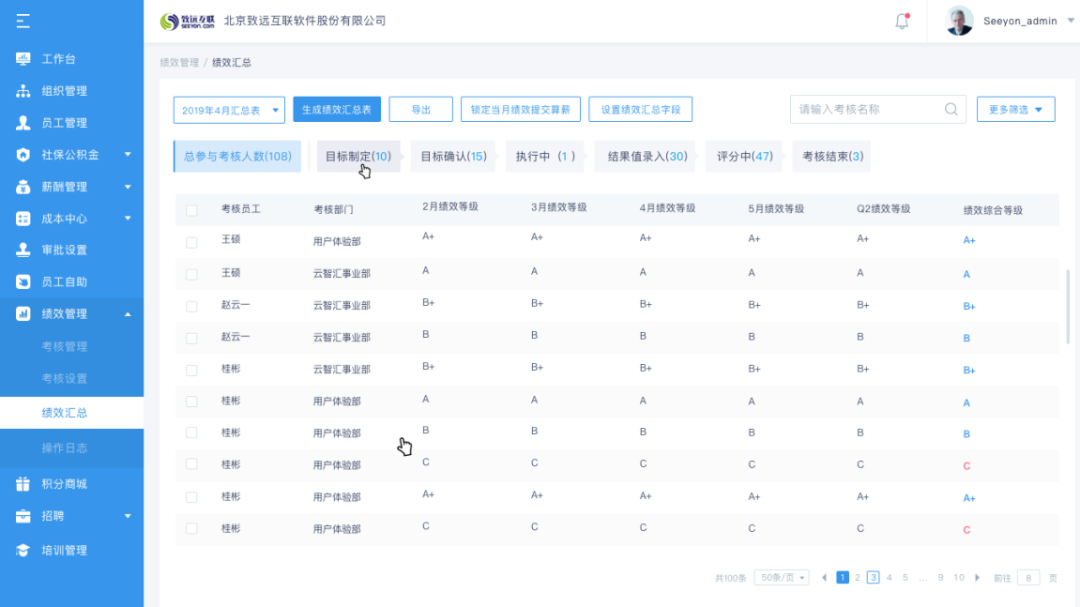Expand the 薪酬管理 submenu arrow
This screenshot has width=1080, height=607.
pyautogui.click(x=127, y=187)
